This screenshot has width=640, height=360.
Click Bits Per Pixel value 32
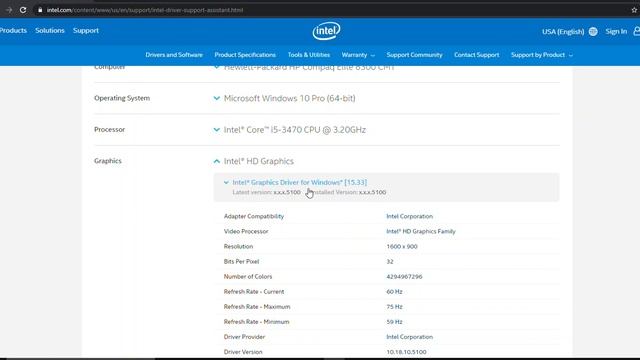point(390,262)
